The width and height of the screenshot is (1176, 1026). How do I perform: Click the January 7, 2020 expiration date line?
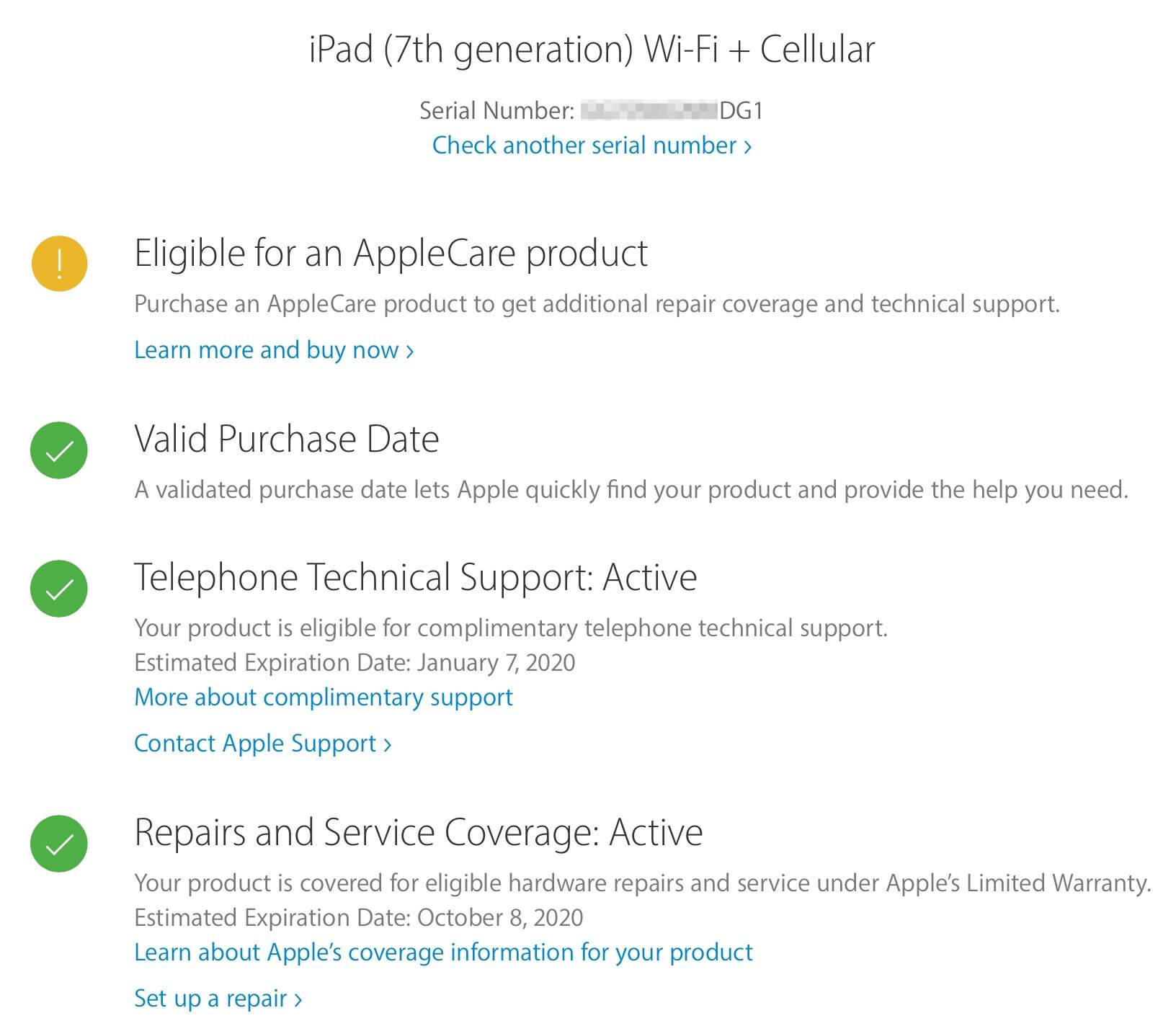[355, 663]
